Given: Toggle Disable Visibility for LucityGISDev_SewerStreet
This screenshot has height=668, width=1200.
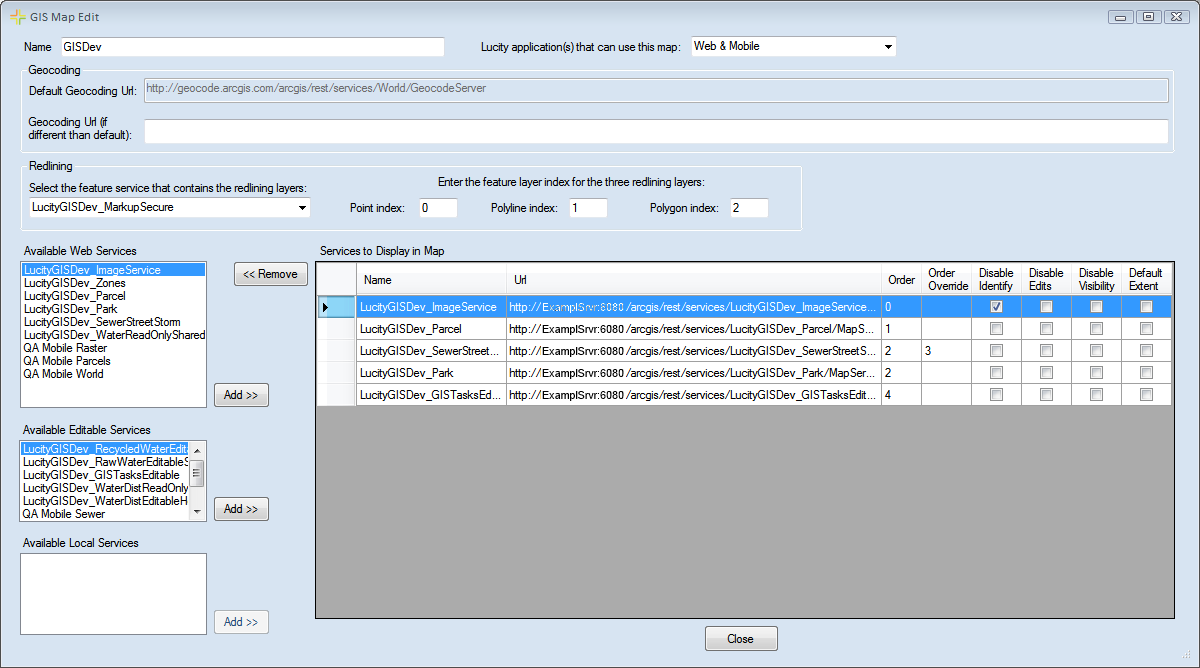Looking at the screenshot, I should click(1096, 350).
